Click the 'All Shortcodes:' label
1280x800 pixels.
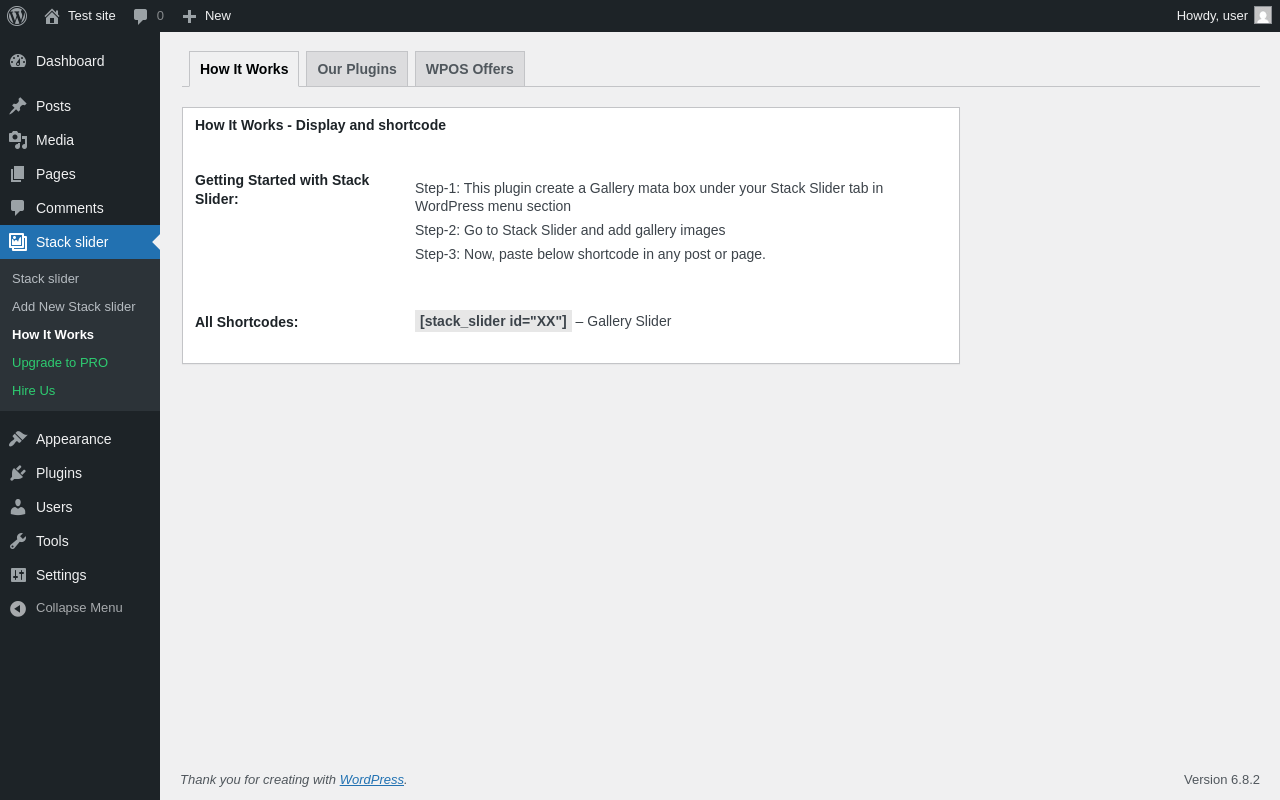click(247, 322)
